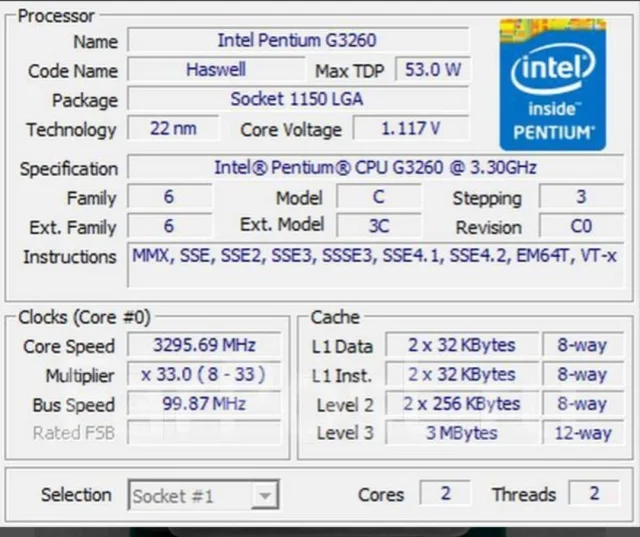Image resolution: width=640 pixels, height=537 pixels.
Task: Click the 'Rated FSB' label
Action: point(74,433)
